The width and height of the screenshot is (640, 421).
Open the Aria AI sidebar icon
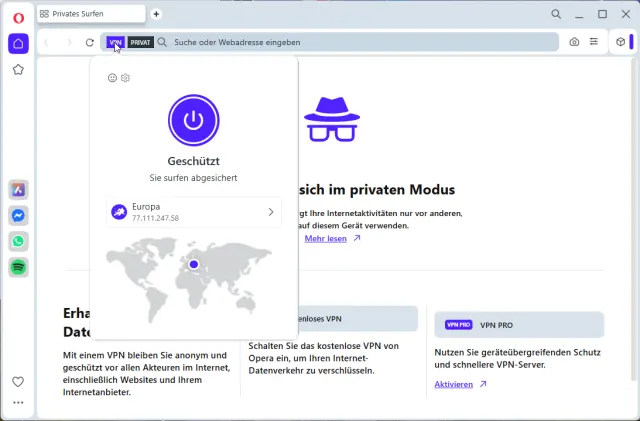[18, 189]
